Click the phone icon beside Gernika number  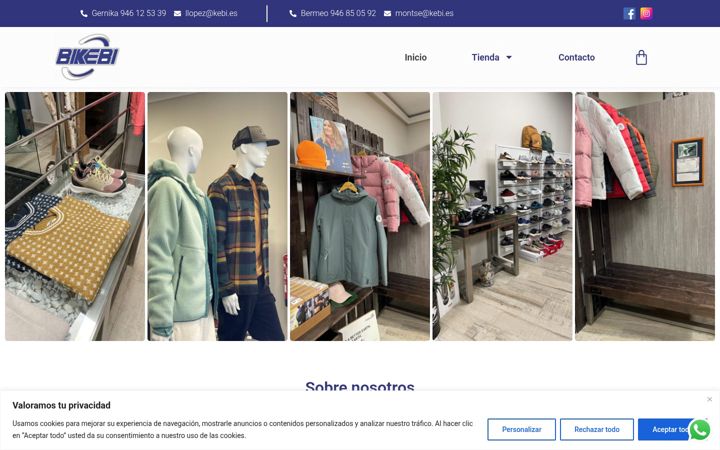coord(84,13)
